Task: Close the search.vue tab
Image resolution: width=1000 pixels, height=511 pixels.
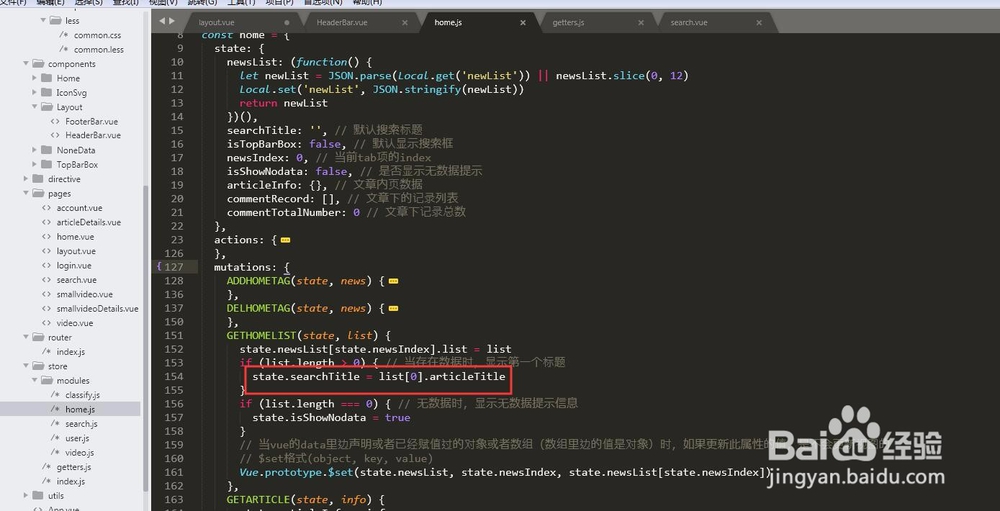Action: tap(759, 22)
